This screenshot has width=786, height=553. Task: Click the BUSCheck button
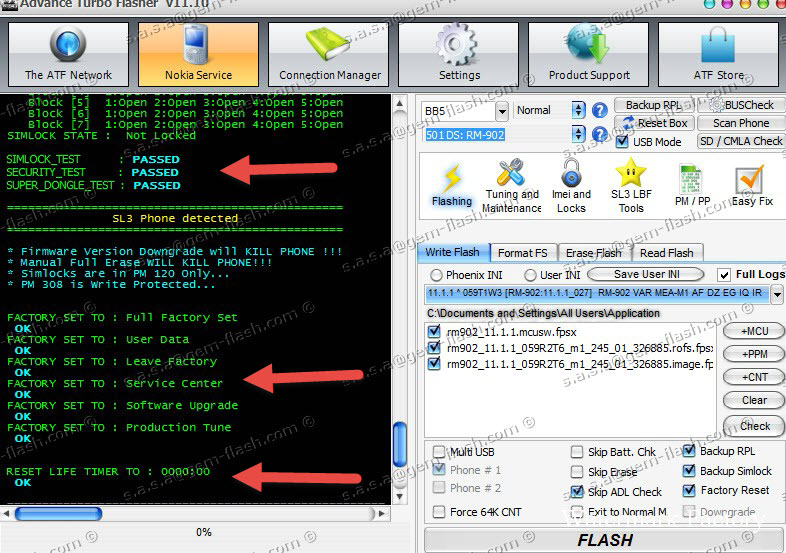[741, 105]
